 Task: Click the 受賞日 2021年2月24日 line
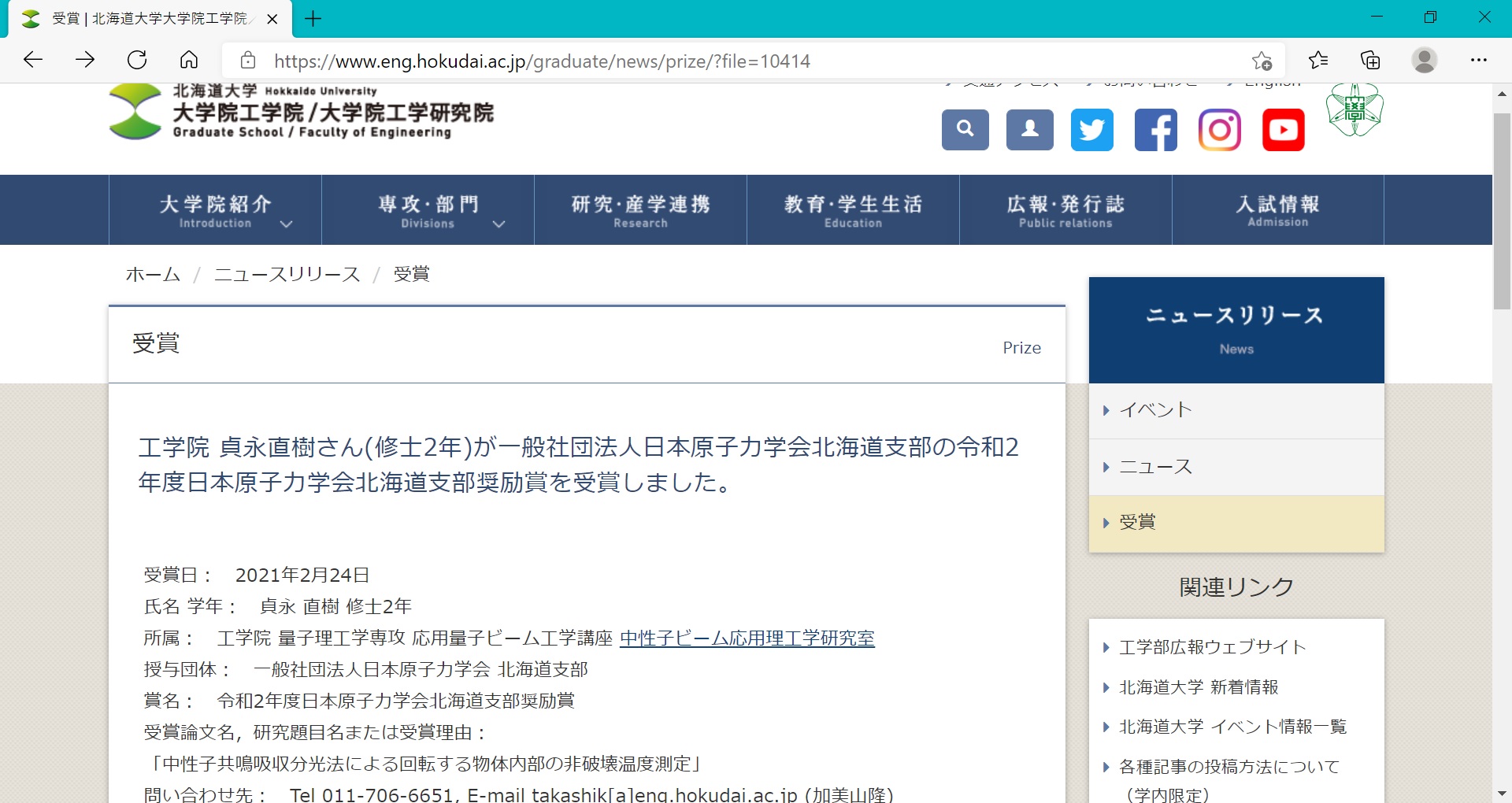[257, 575]
